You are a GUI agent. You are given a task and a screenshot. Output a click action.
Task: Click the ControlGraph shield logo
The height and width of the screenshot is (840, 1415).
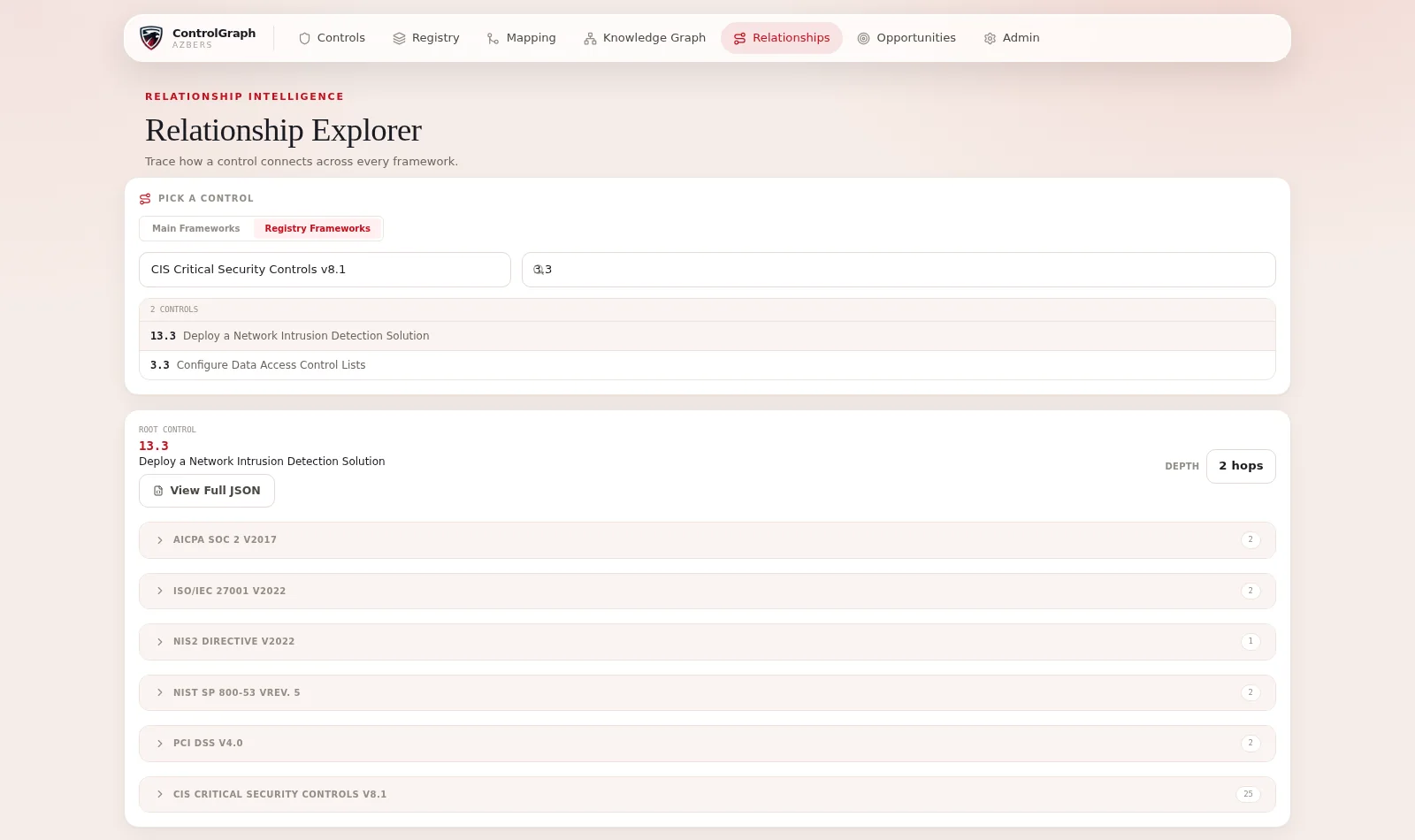point(151,38)
